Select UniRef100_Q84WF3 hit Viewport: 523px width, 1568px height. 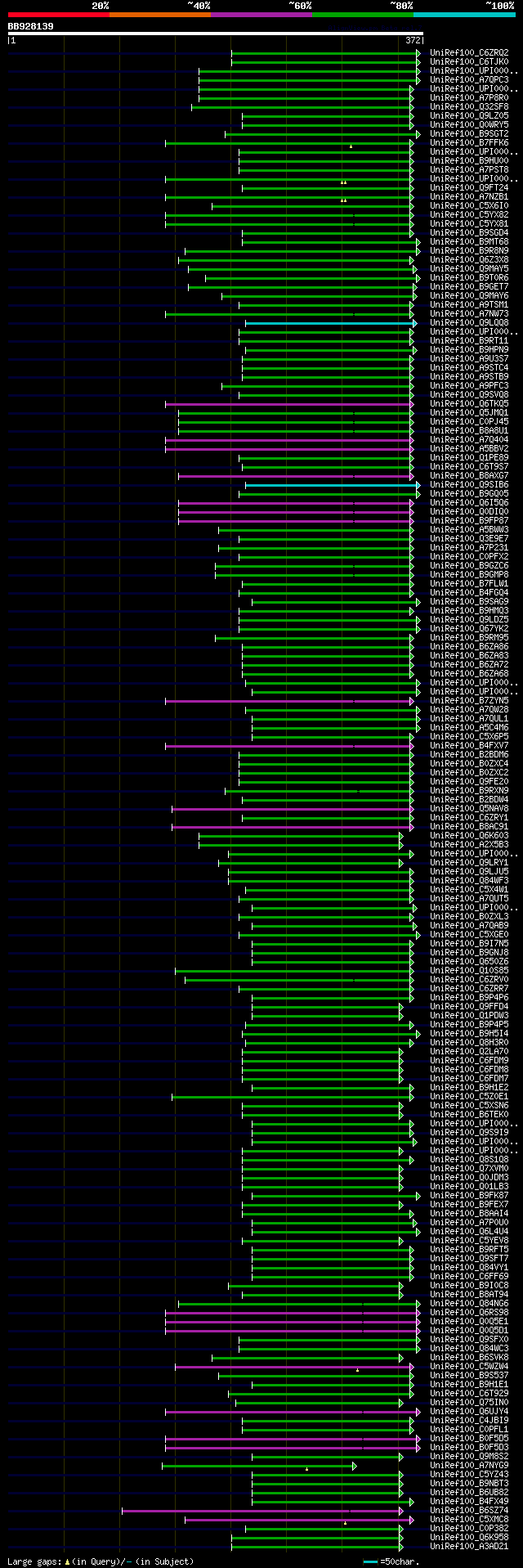[x=469, y=881]
